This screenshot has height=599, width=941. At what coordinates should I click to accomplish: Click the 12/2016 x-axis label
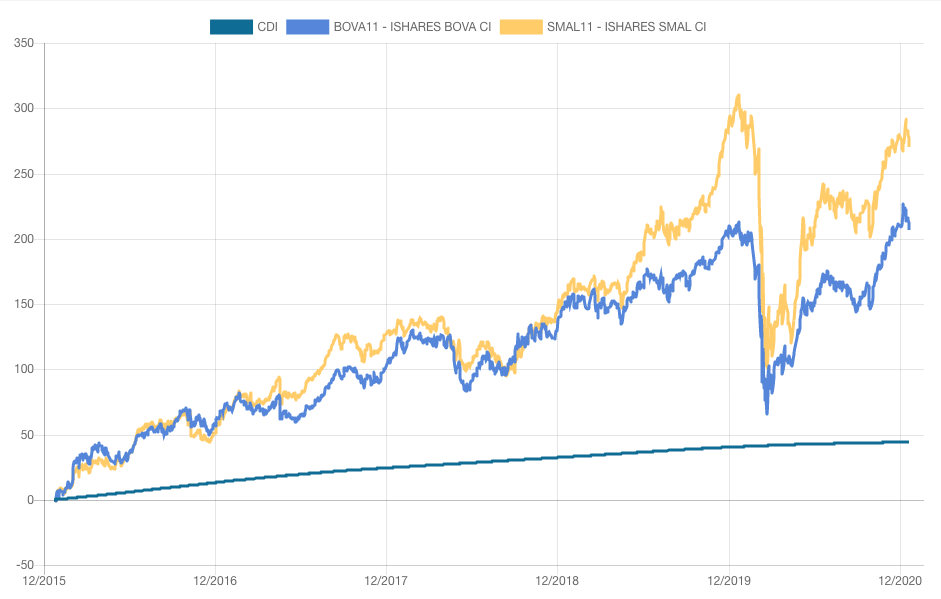point(216,580)
